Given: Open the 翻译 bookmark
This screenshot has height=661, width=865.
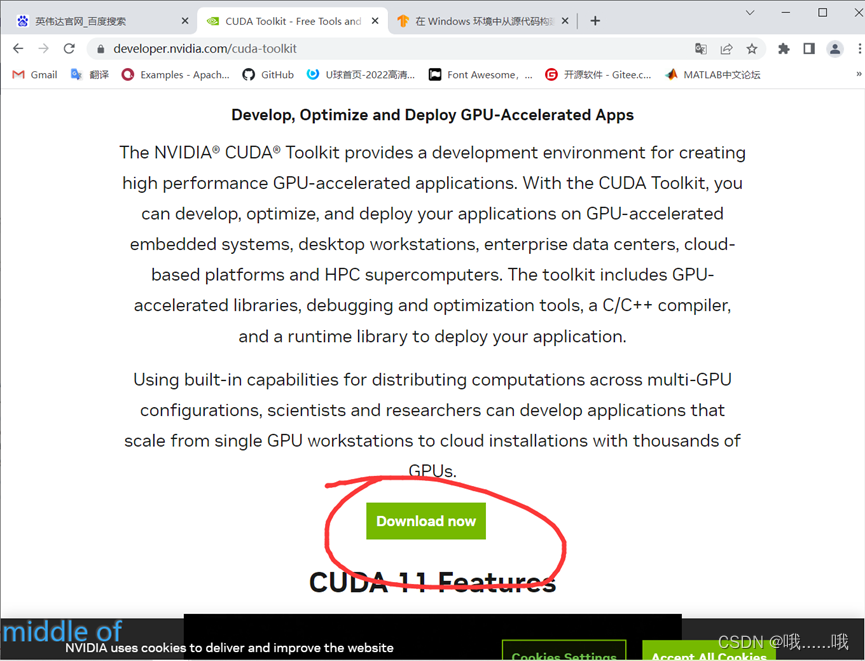Looking at the screenshot, I should (x=90, y=74).
